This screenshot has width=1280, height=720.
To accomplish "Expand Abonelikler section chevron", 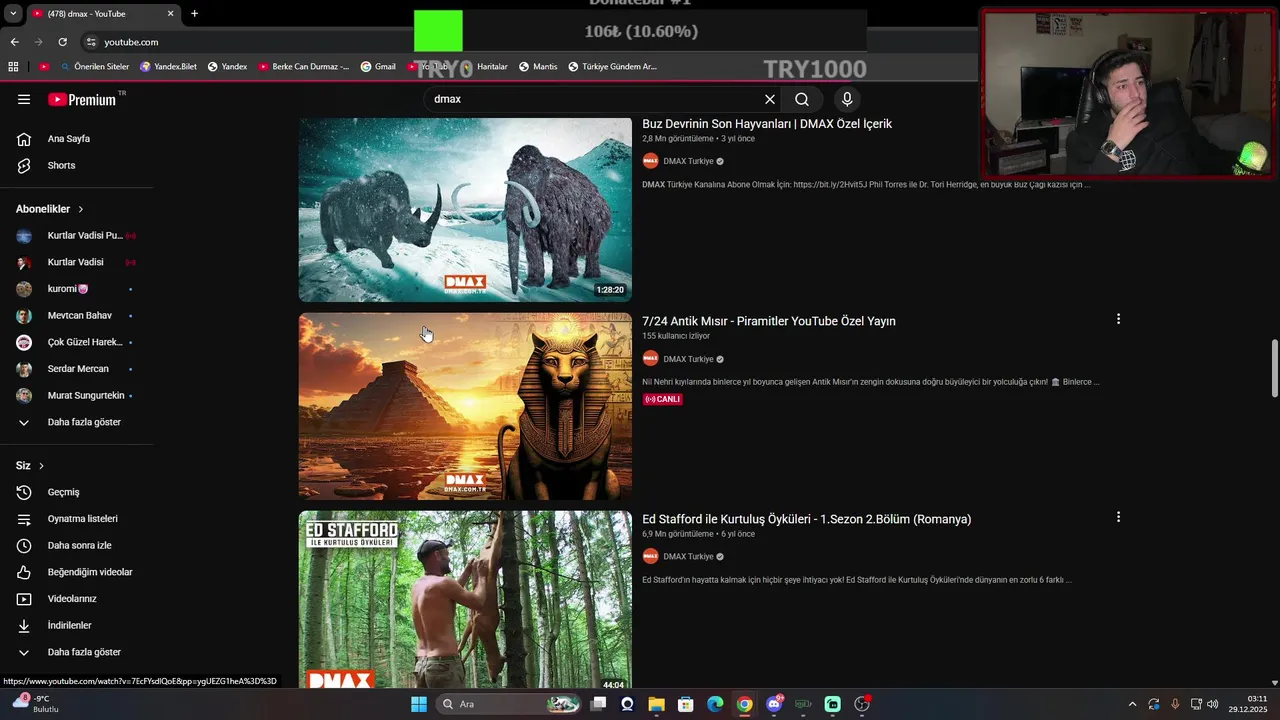I will pyautogui.click(x=80, y=209).
